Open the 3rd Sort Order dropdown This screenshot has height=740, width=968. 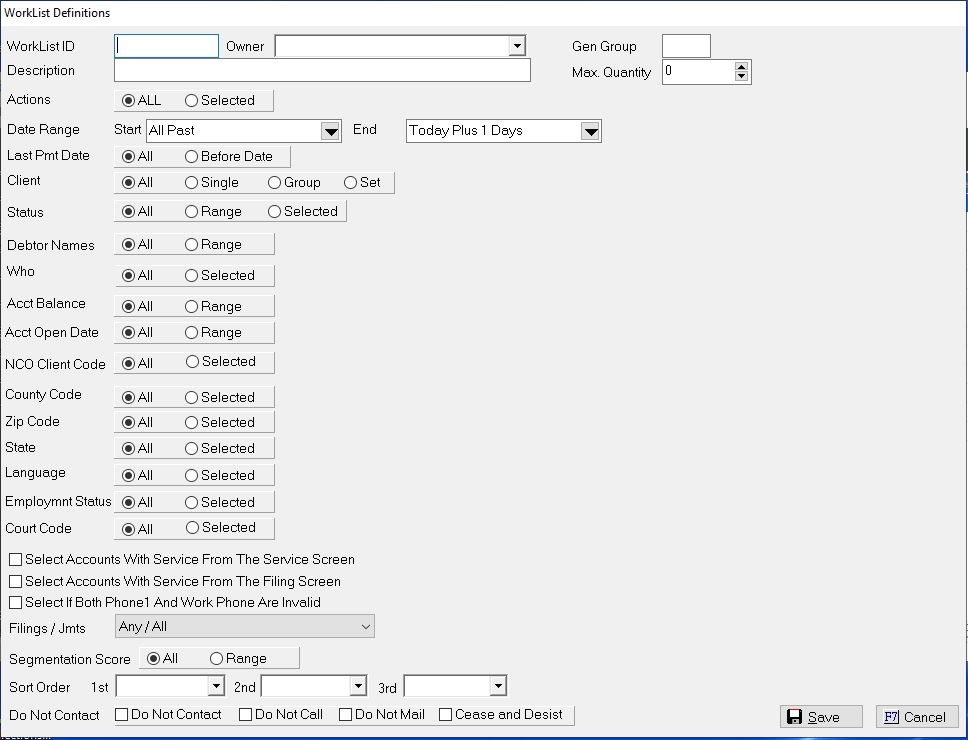[498, 686]
